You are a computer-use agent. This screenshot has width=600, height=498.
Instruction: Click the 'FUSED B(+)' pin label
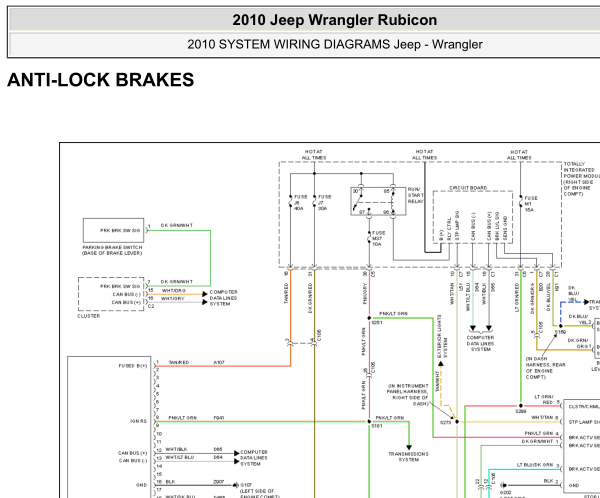click(x=133, y=366)
